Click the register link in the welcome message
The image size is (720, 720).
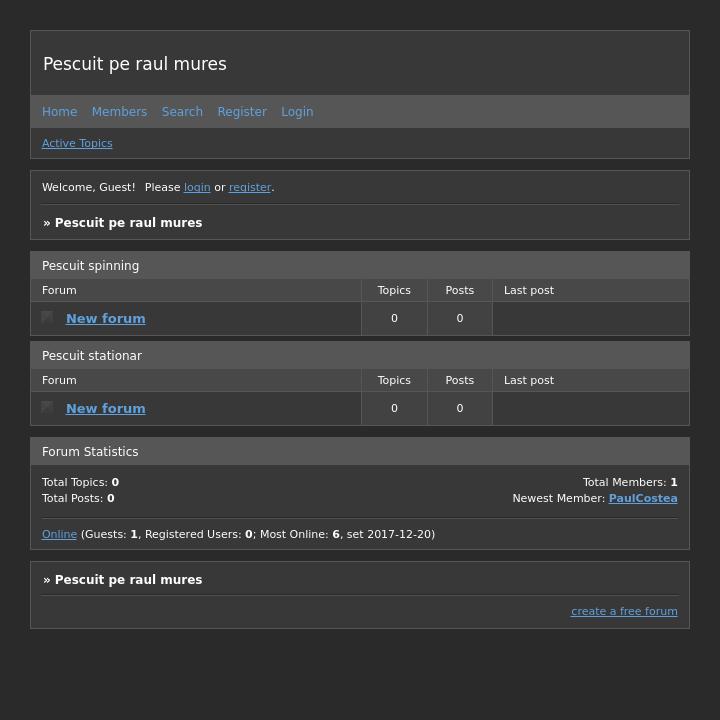click(x=250, y=188)
